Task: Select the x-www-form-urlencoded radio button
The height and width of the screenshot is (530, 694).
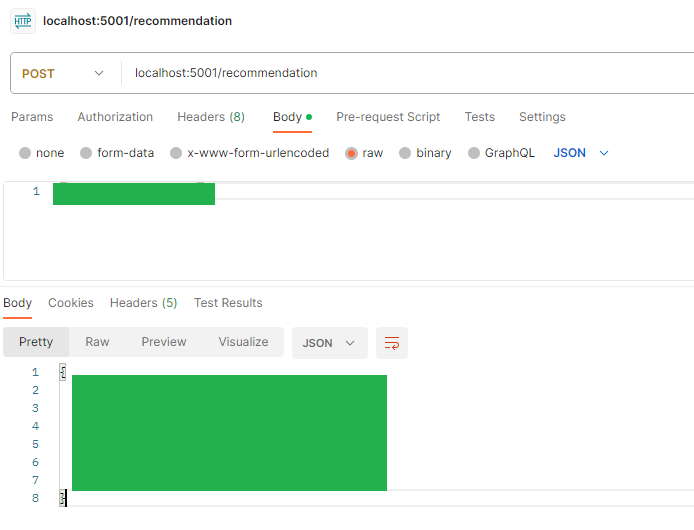Action: [176, 153]
